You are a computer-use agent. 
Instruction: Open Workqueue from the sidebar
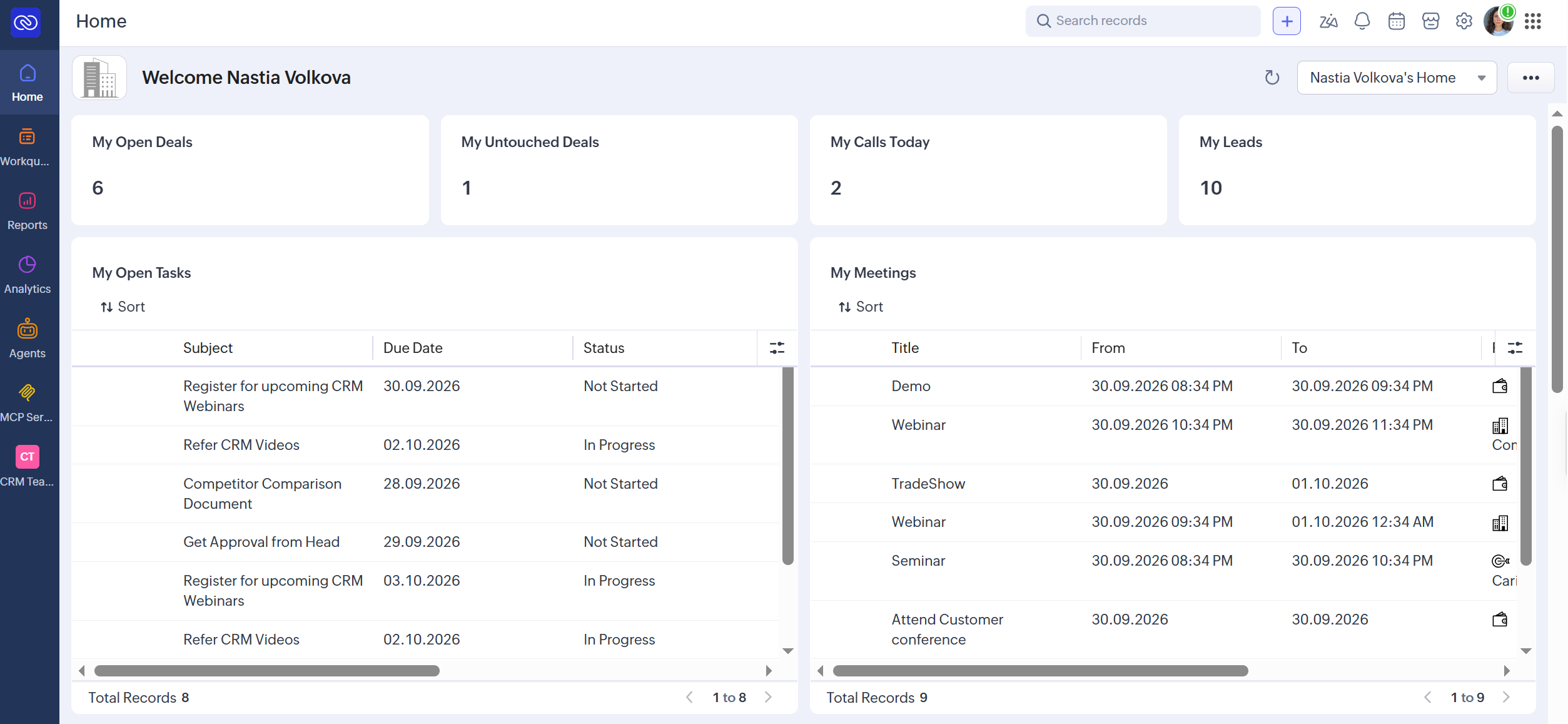[27, 147]
